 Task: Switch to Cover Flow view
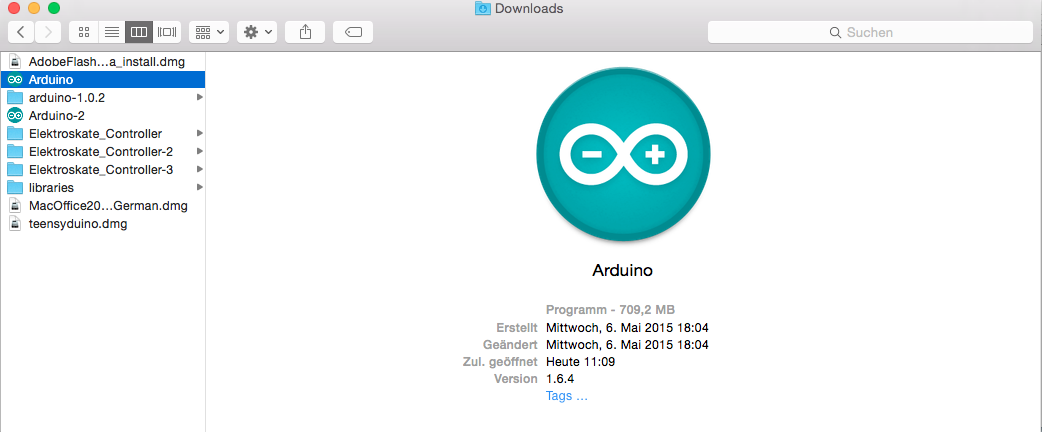166,32
